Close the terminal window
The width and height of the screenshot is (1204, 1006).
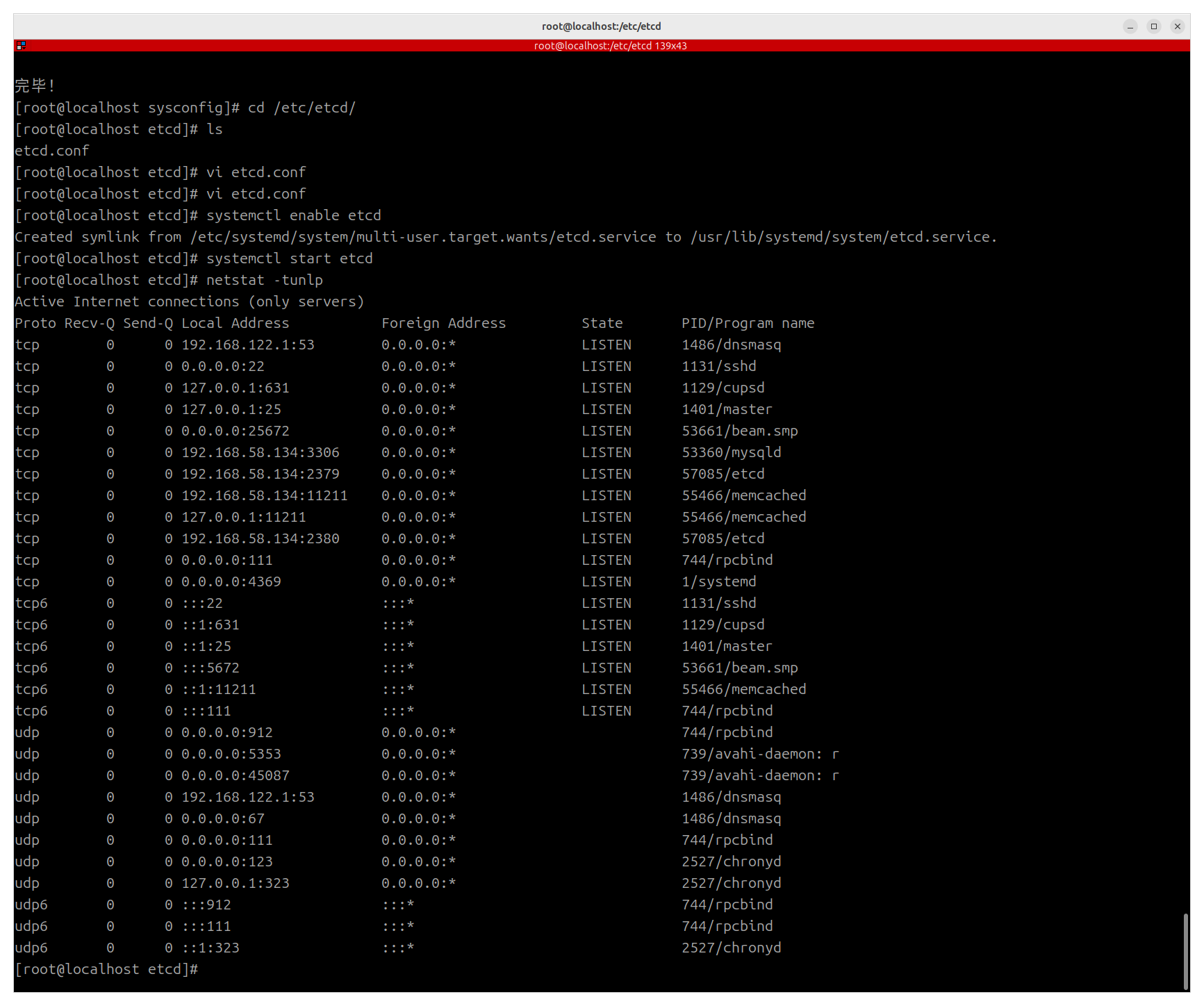pos(1178,26)
